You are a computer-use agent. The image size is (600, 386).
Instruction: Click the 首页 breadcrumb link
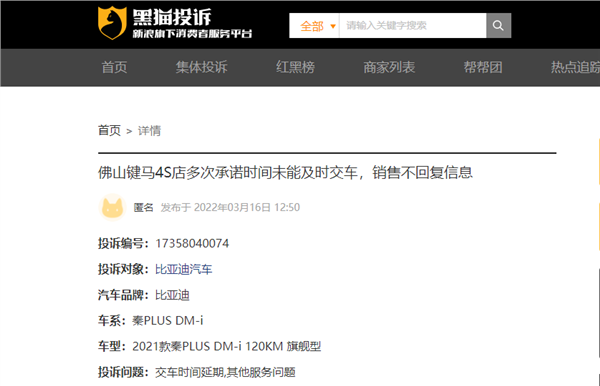109,130
